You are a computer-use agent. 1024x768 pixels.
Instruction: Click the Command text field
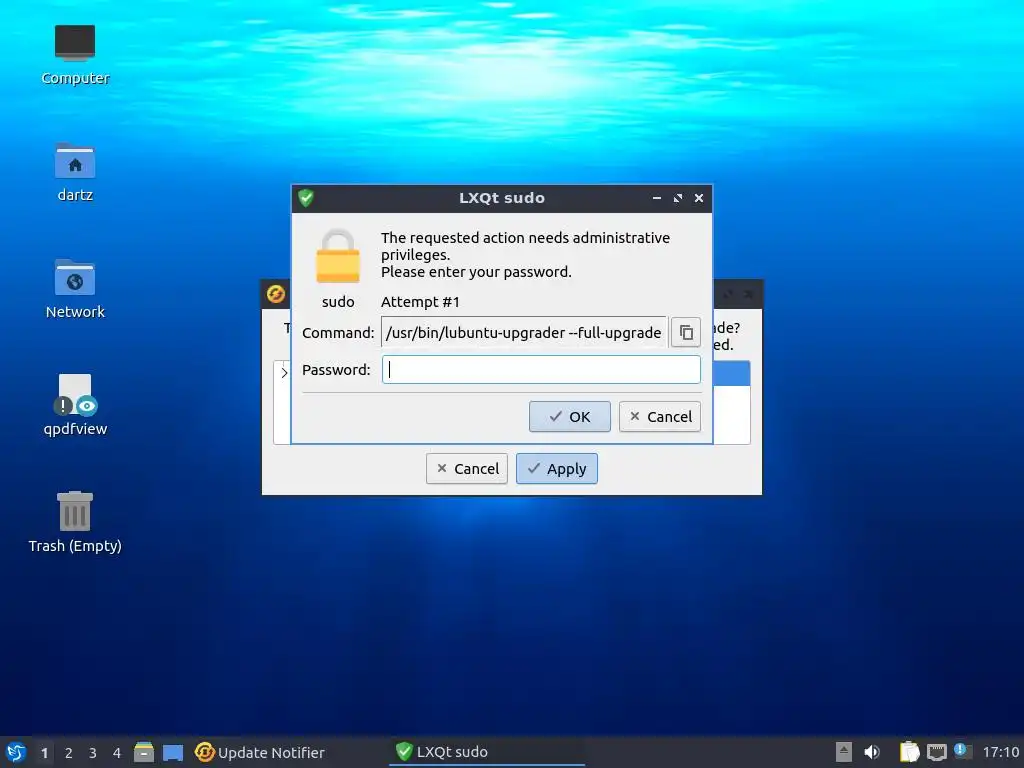click(524, 332)
